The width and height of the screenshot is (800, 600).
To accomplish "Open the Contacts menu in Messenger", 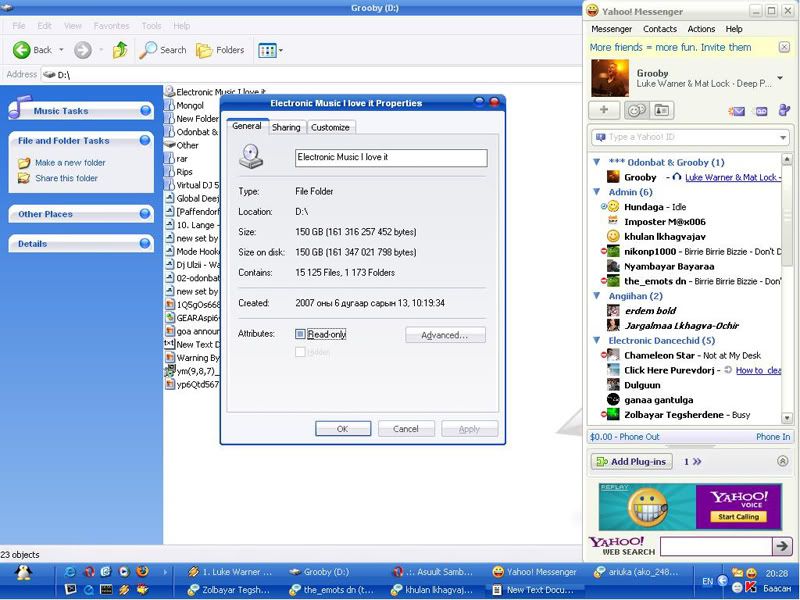I will [x=659, y=29].
